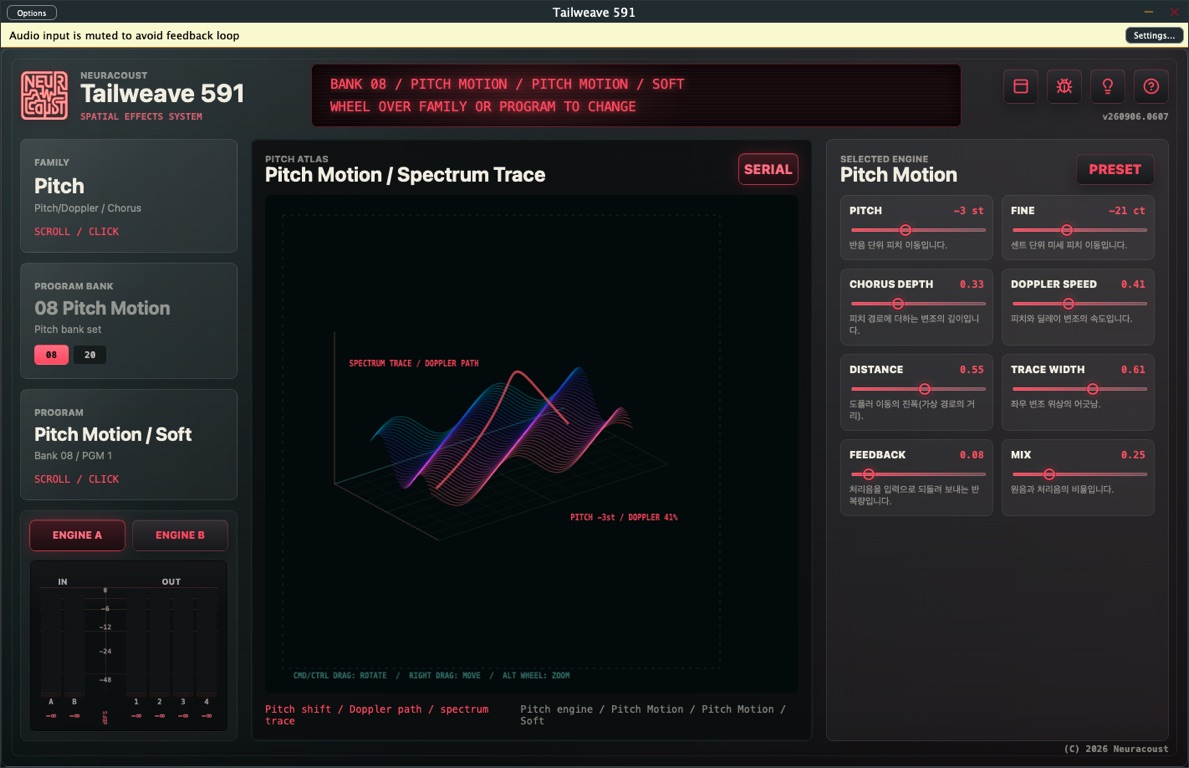Adjust the FEEDBACK slider
This screenshot has height=768, width=1189.
coord(918,475)
